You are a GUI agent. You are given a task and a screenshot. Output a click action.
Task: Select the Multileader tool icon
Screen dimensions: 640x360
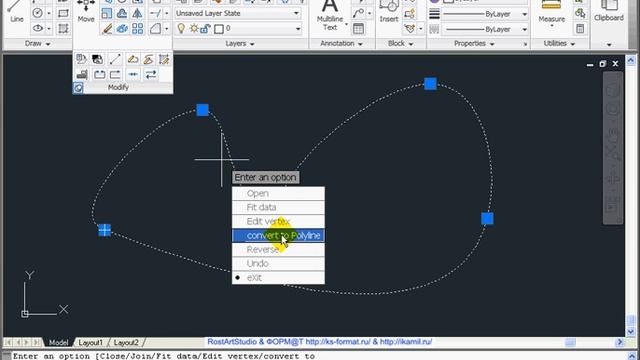pyautogui.click(x=358, y=13)
